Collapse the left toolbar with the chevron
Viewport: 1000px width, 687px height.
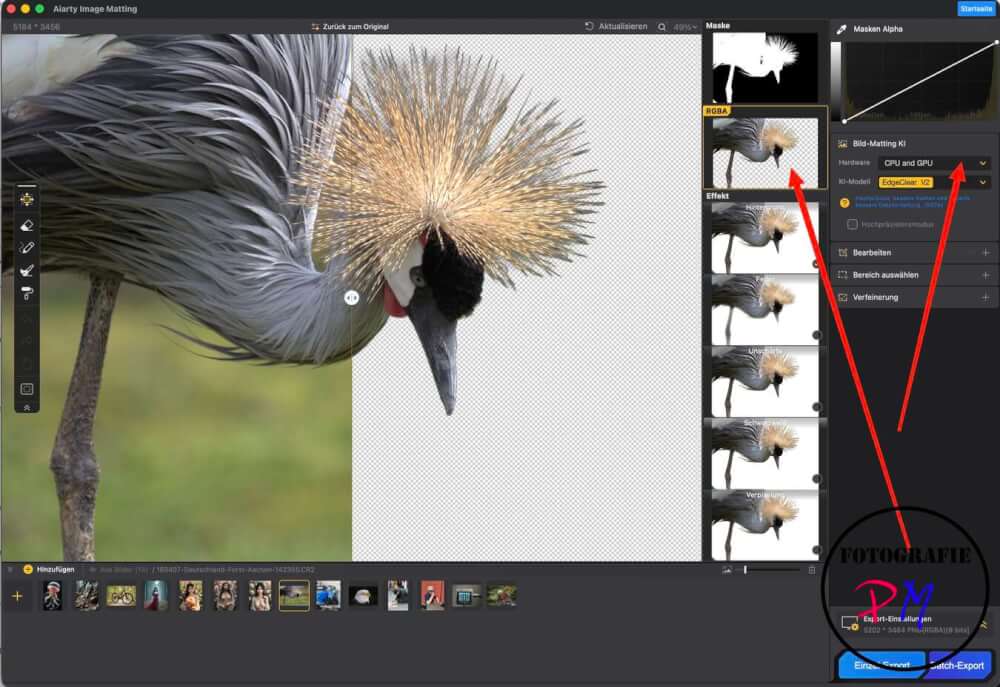click(27, 407)
